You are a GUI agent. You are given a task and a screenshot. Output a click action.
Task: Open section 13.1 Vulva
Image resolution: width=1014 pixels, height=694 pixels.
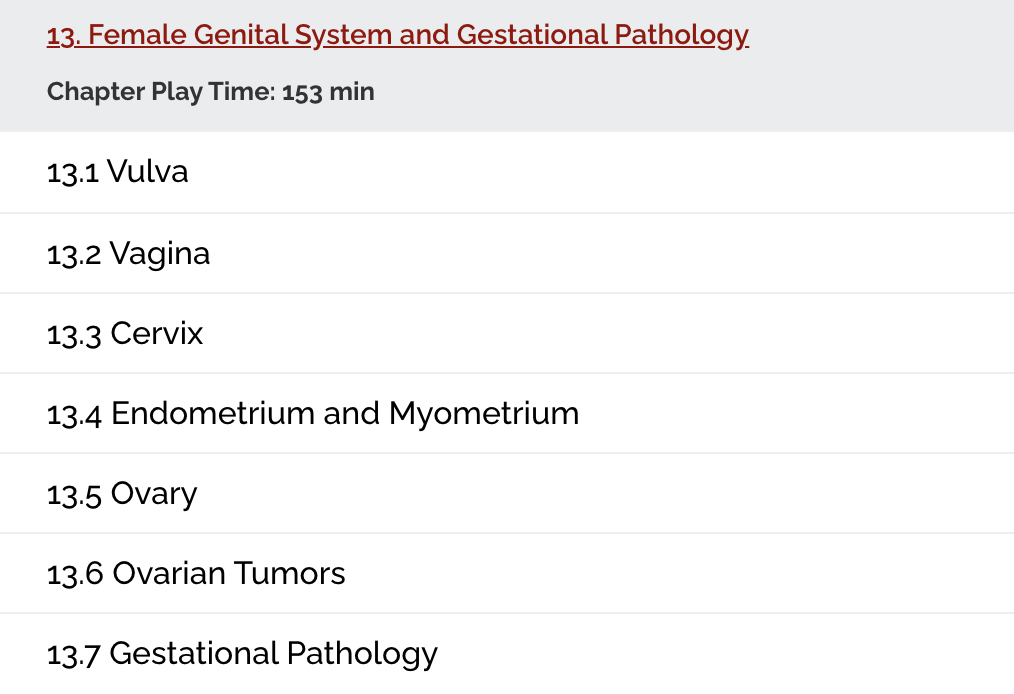coord(147,172)
